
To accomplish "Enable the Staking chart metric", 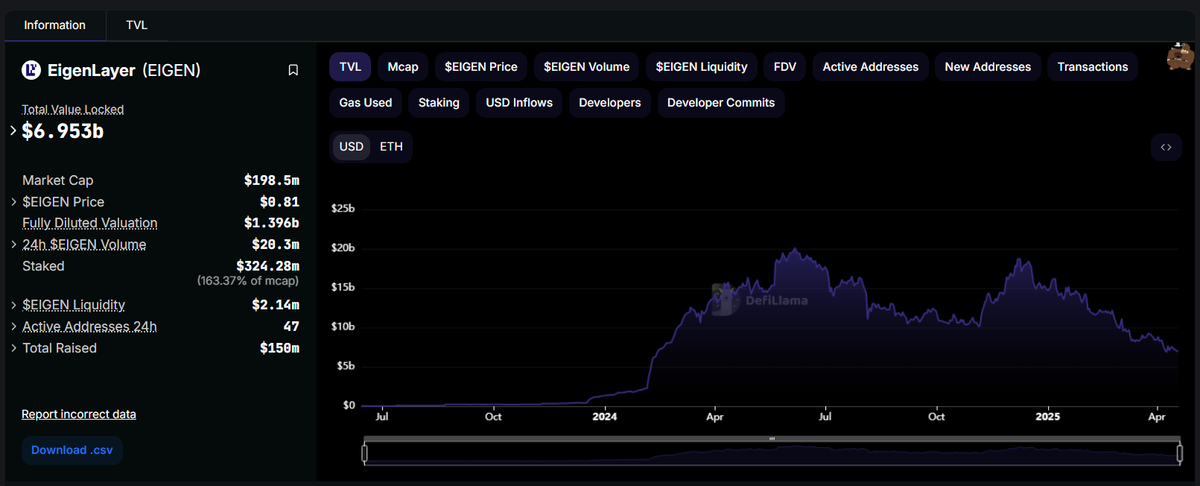I will coord(439,103).
